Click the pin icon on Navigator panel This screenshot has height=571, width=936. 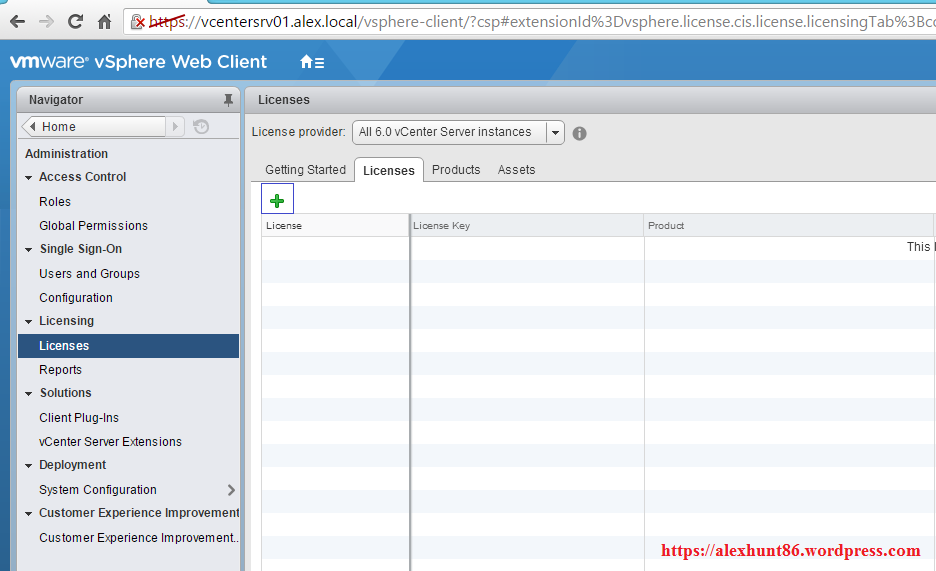point(228,100)
